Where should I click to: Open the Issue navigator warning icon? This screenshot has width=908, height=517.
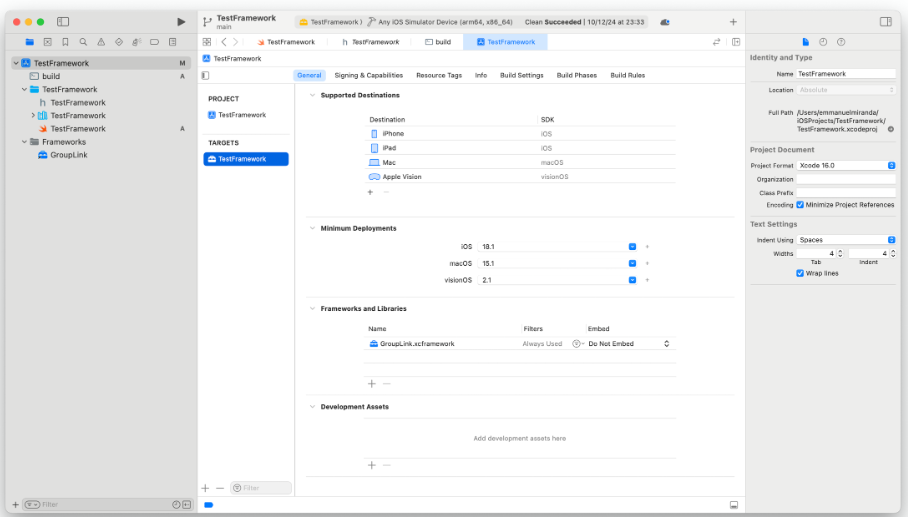[101, 42]
